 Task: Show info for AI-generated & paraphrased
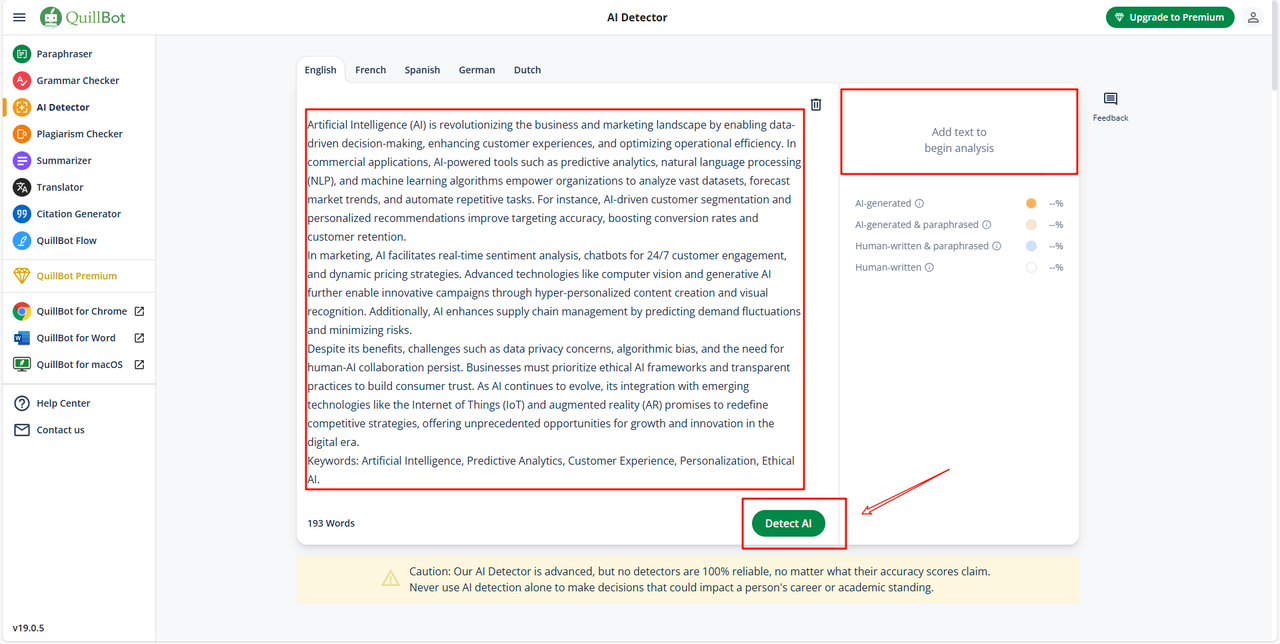(986, 225)
